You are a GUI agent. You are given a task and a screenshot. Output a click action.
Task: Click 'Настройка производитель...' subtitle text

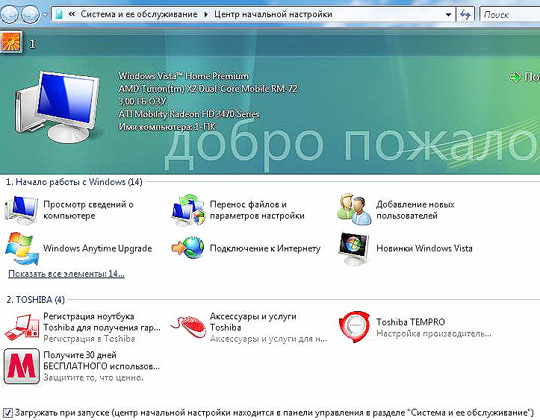click(x=434, y=334)
